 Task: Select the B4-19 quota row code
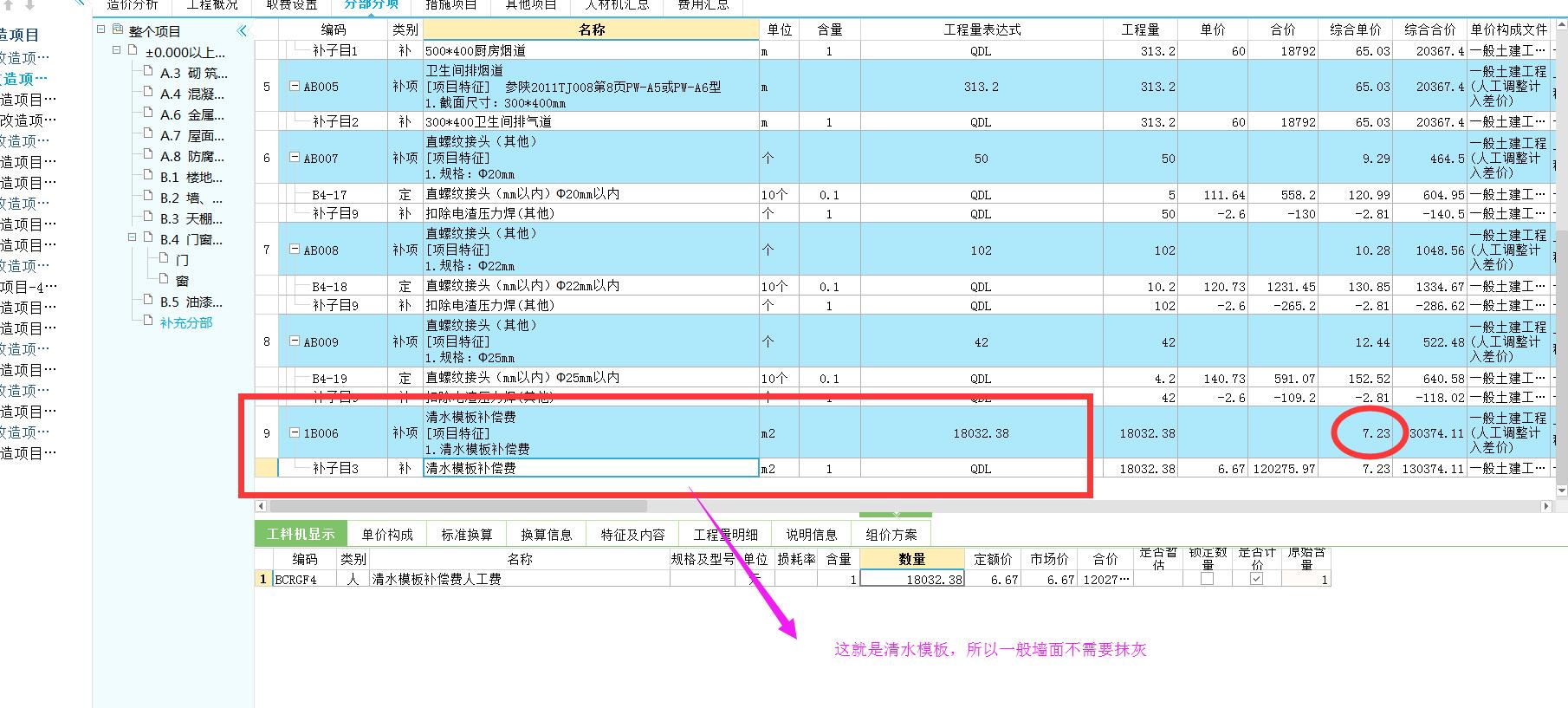329,379
